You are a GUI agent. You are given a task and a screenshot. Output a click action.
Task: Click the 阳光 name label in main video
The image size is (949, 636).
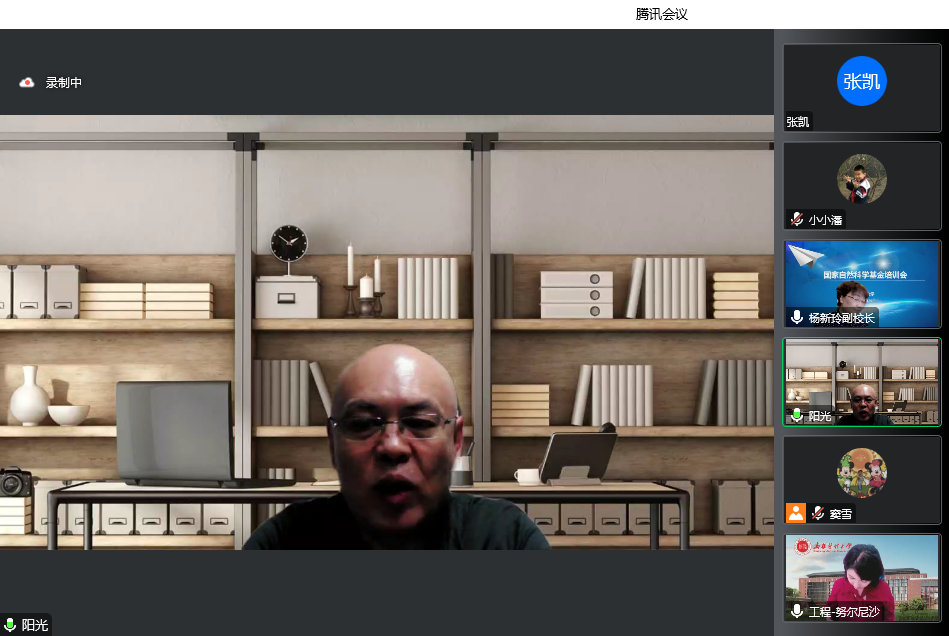coord(35,625)
